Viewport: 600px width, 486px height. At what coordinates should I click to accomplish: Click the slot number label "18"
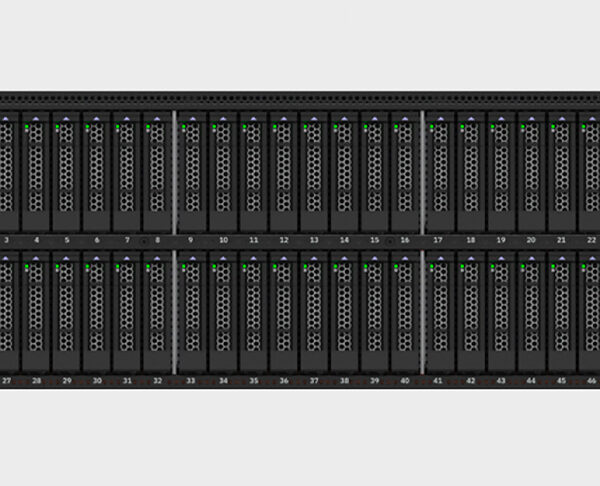(471, 240)
